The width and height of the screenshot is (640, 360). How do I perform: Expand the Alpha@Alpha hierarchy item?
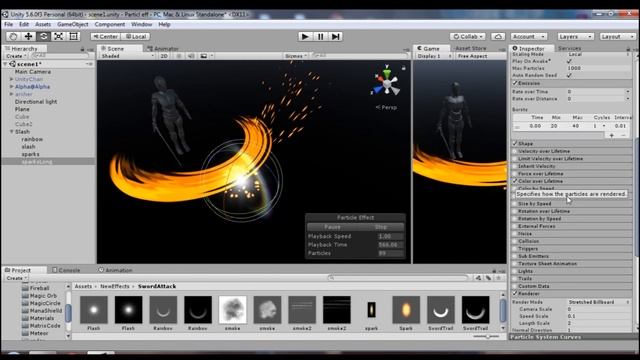point(11,87)
